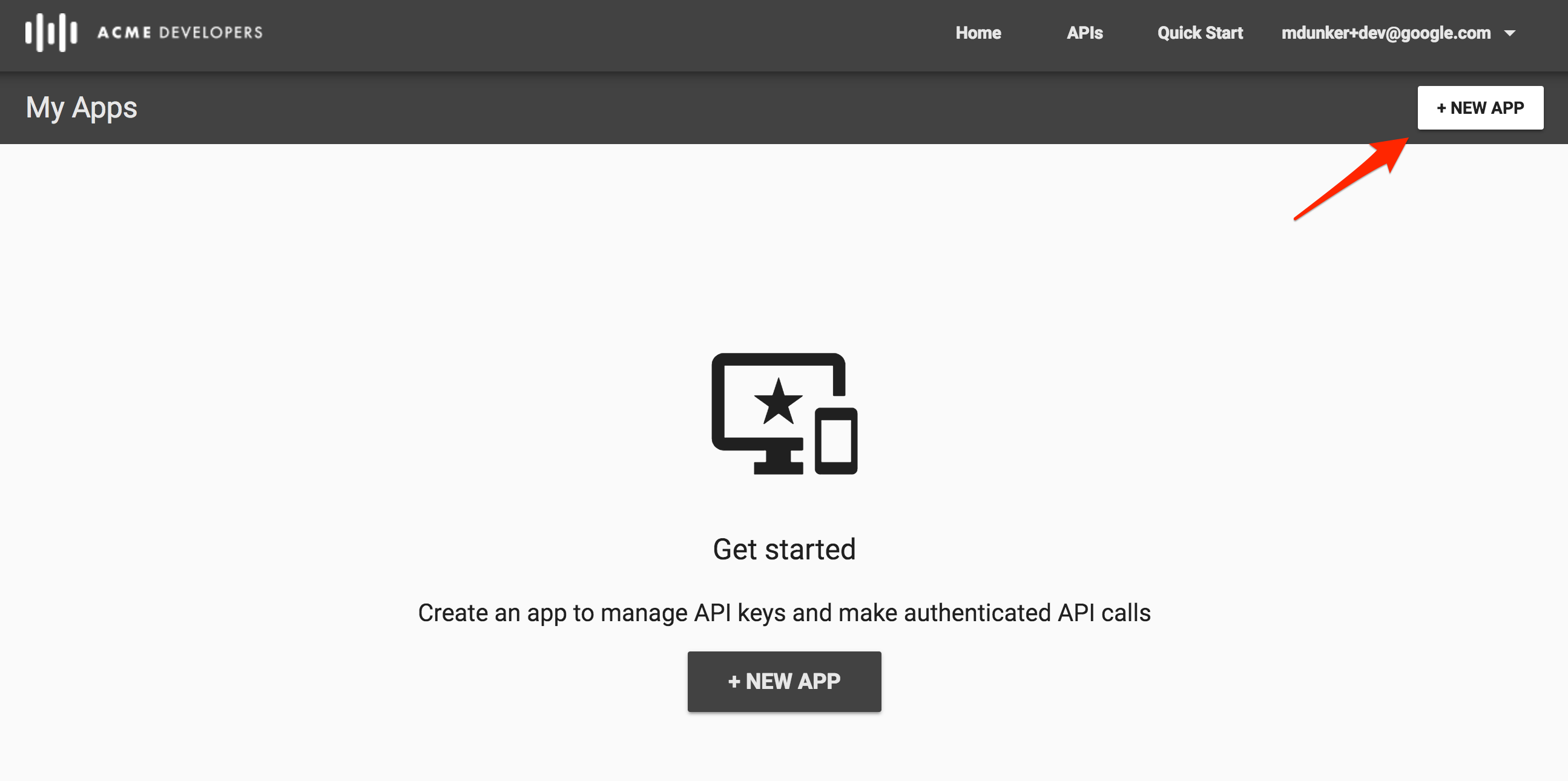This screenshot has height=781, width=1568.
Task: Click the desktop and phone app icon
Action: click(784, 414)
